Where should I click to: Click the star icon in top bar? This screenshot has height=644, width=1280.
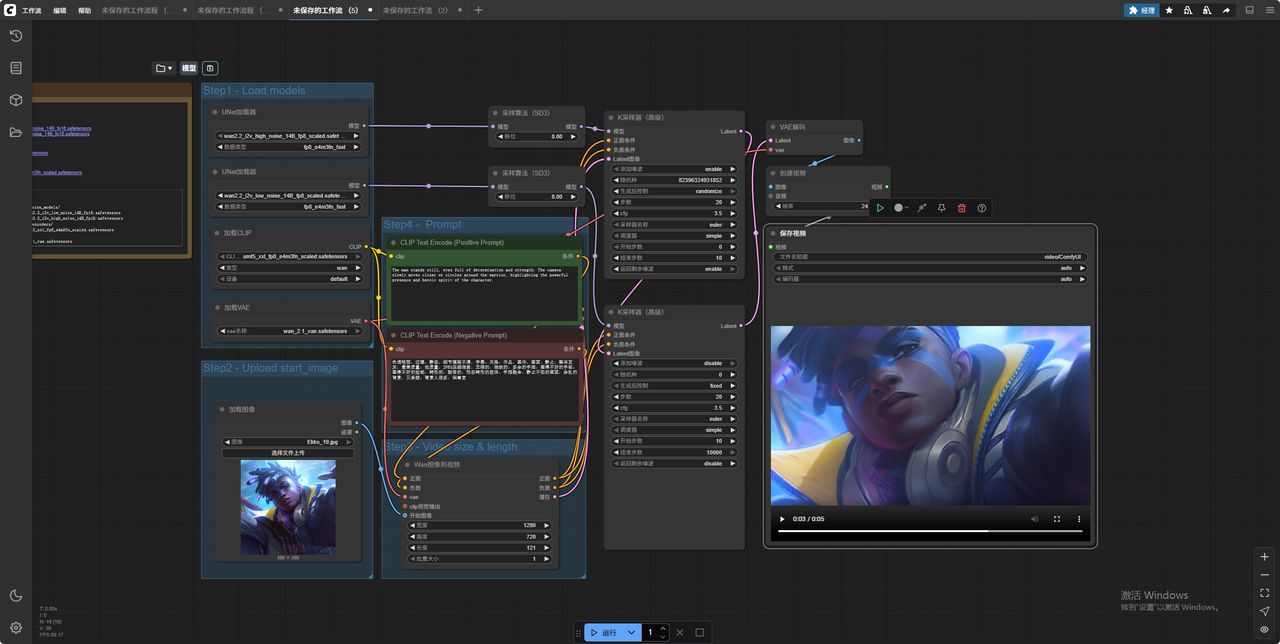[1169, 10]
